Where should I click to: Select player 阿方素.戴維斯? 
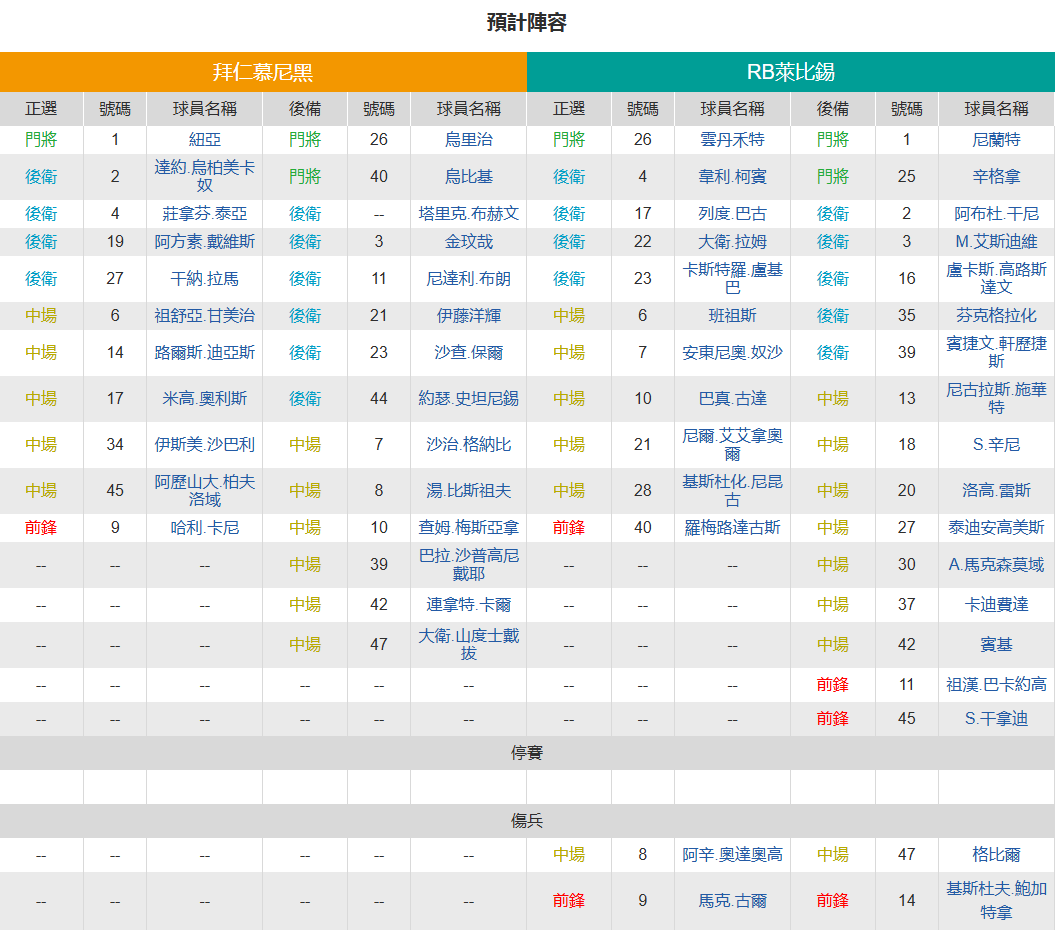tap(205, 242)
